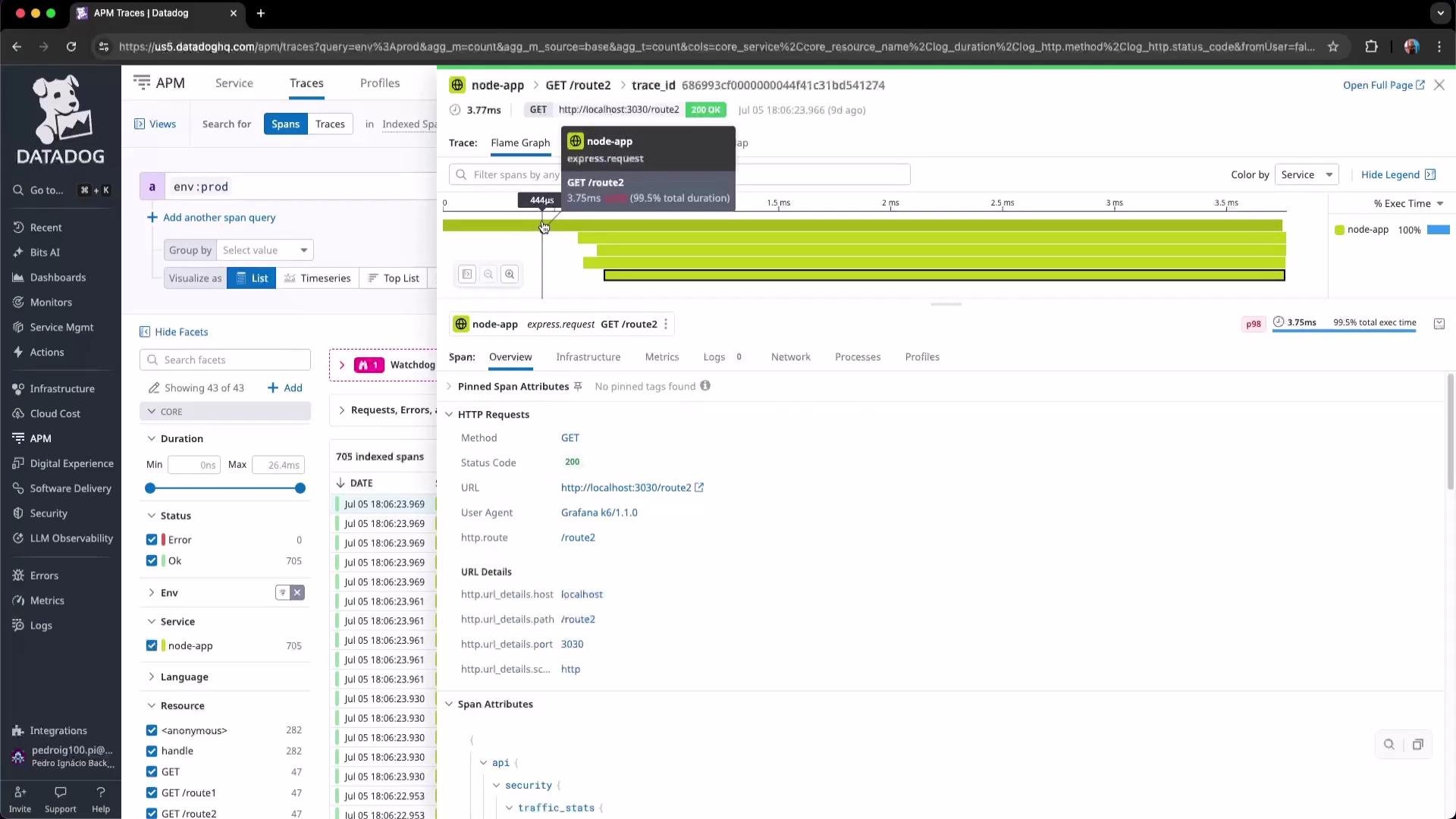
Task: Click the flame graph zoom-out icon
Action: 488,275
